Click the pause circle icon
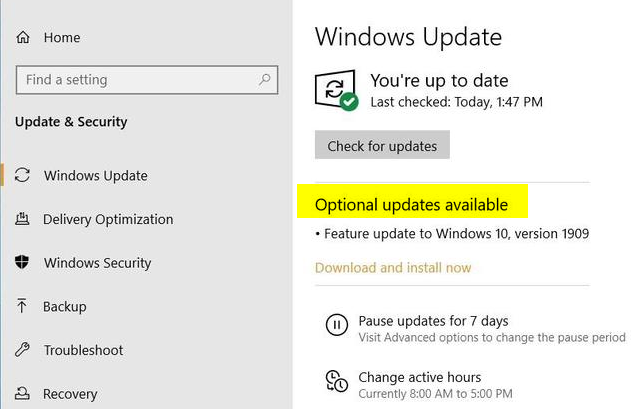Viewport: 643px width, 409px height. [x=337, y=325]
